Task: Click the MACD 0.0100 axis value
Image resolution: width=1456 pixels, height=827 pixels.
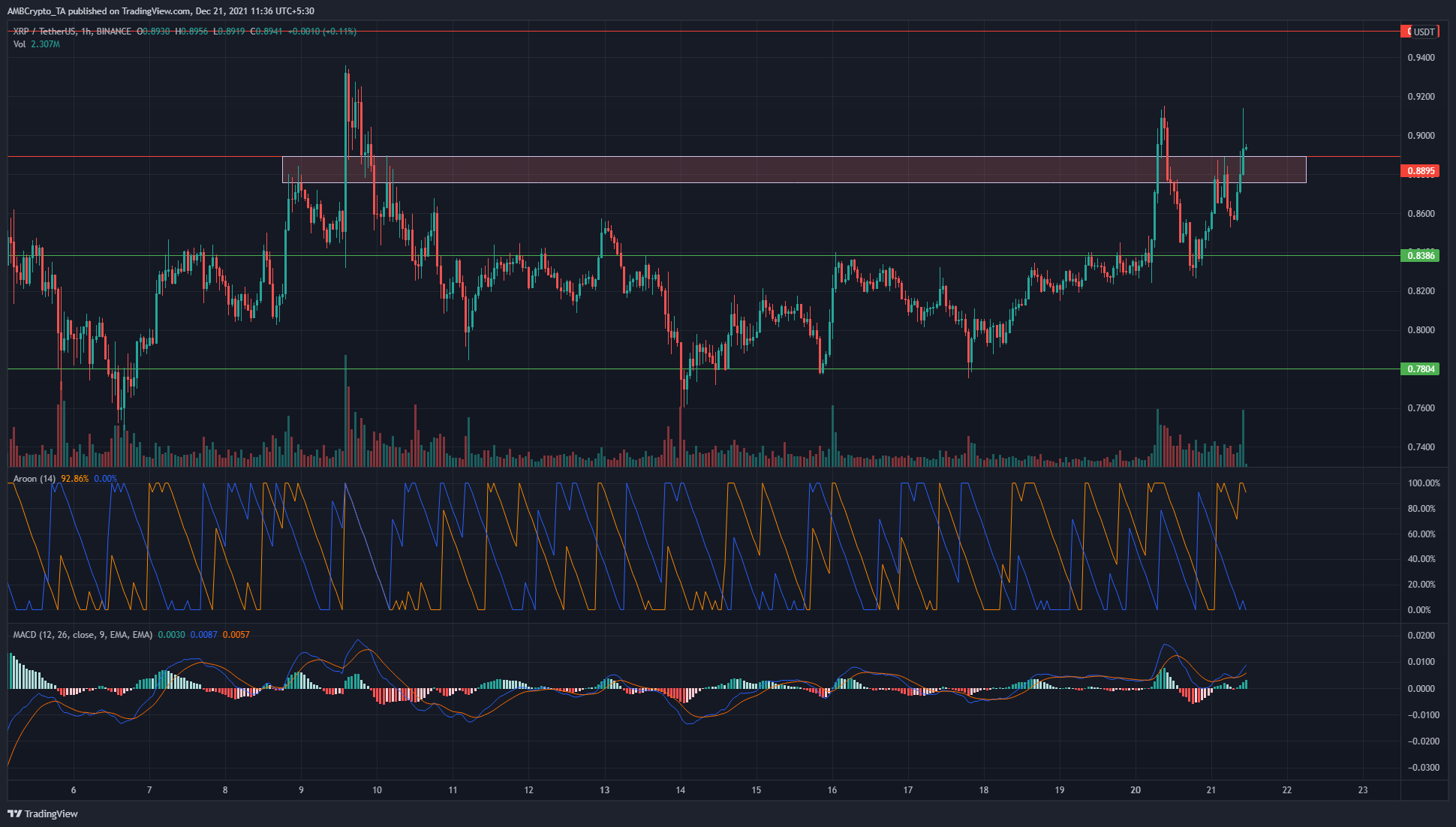Action: click(1421, 662)
